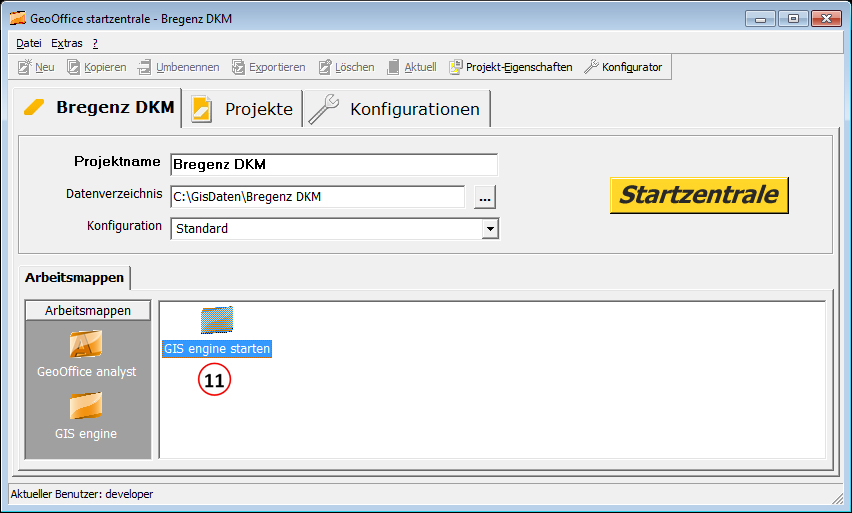Click the Exportieren toolbar icon
852x513 pixels.
[239, 67]
